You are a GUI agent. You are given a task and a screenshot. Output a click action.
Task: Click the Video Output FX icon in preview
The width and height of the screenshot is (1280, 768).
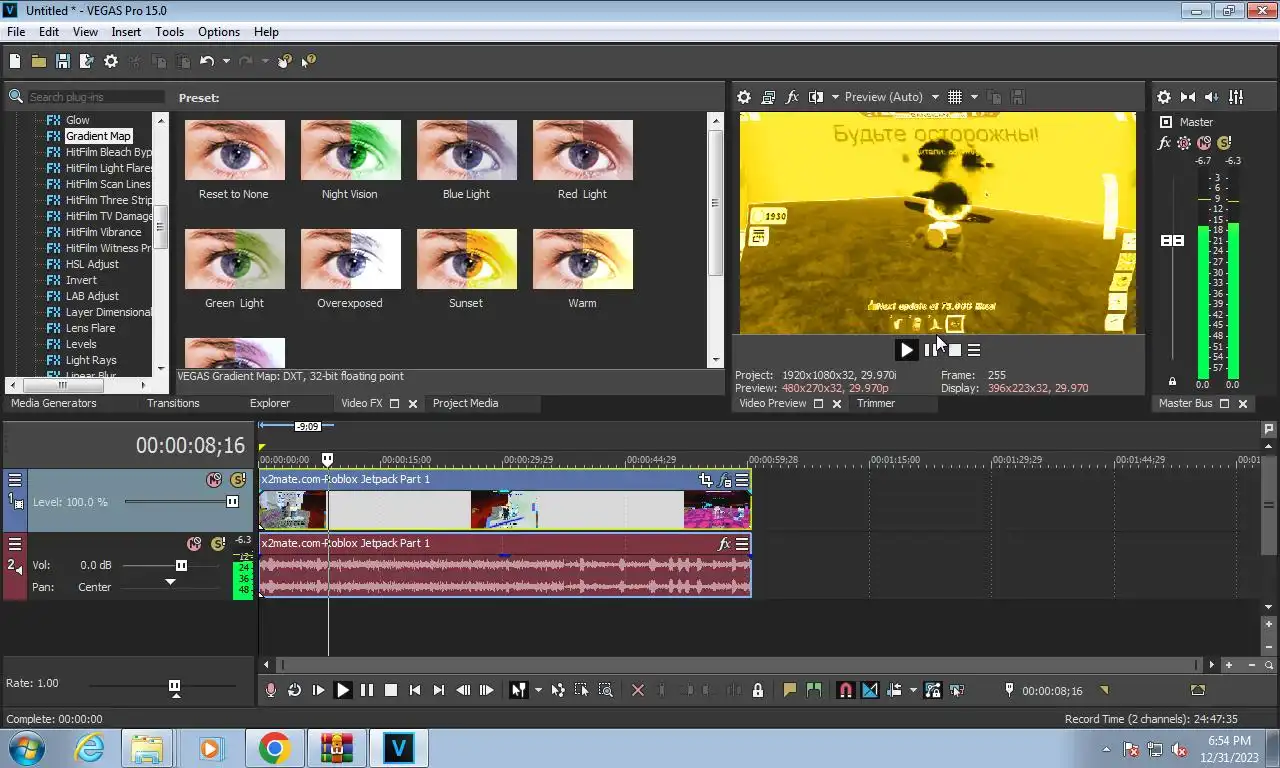click(793, 97)
